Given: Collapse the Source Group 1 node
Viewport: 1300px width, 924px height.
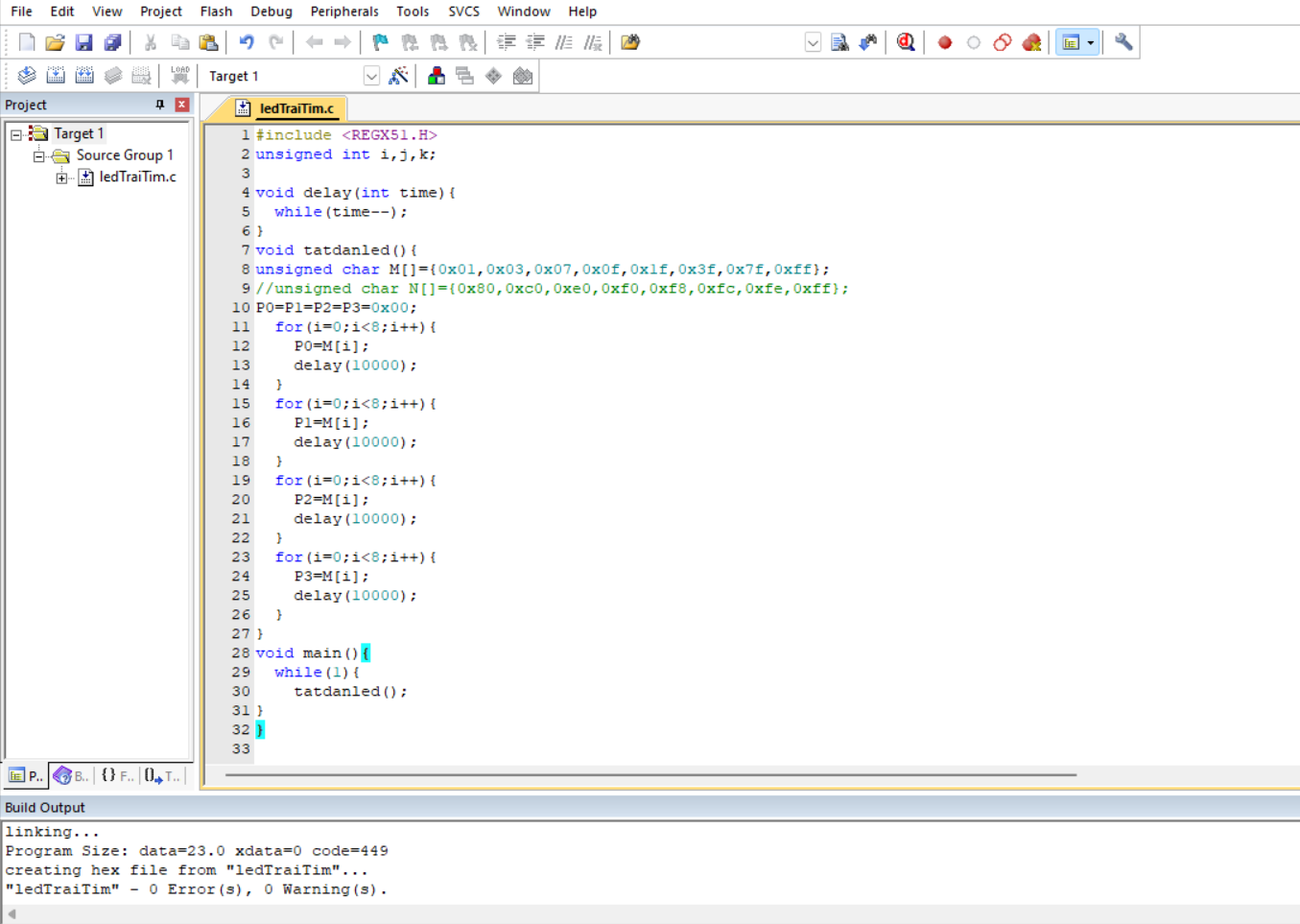Looking at the screenshot, I should click(x=38, y=155).
